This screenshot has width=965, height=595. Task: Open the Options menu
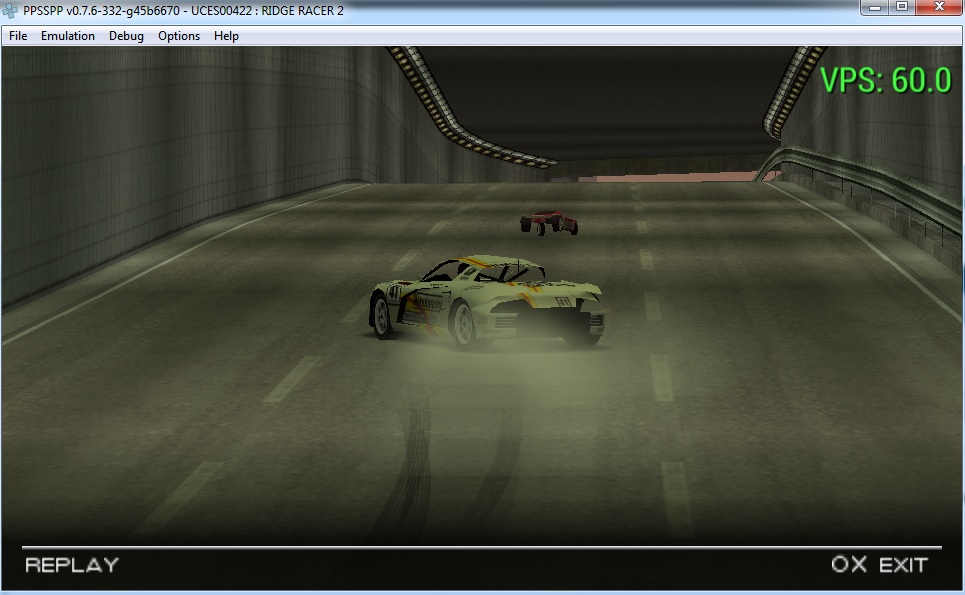179,36
